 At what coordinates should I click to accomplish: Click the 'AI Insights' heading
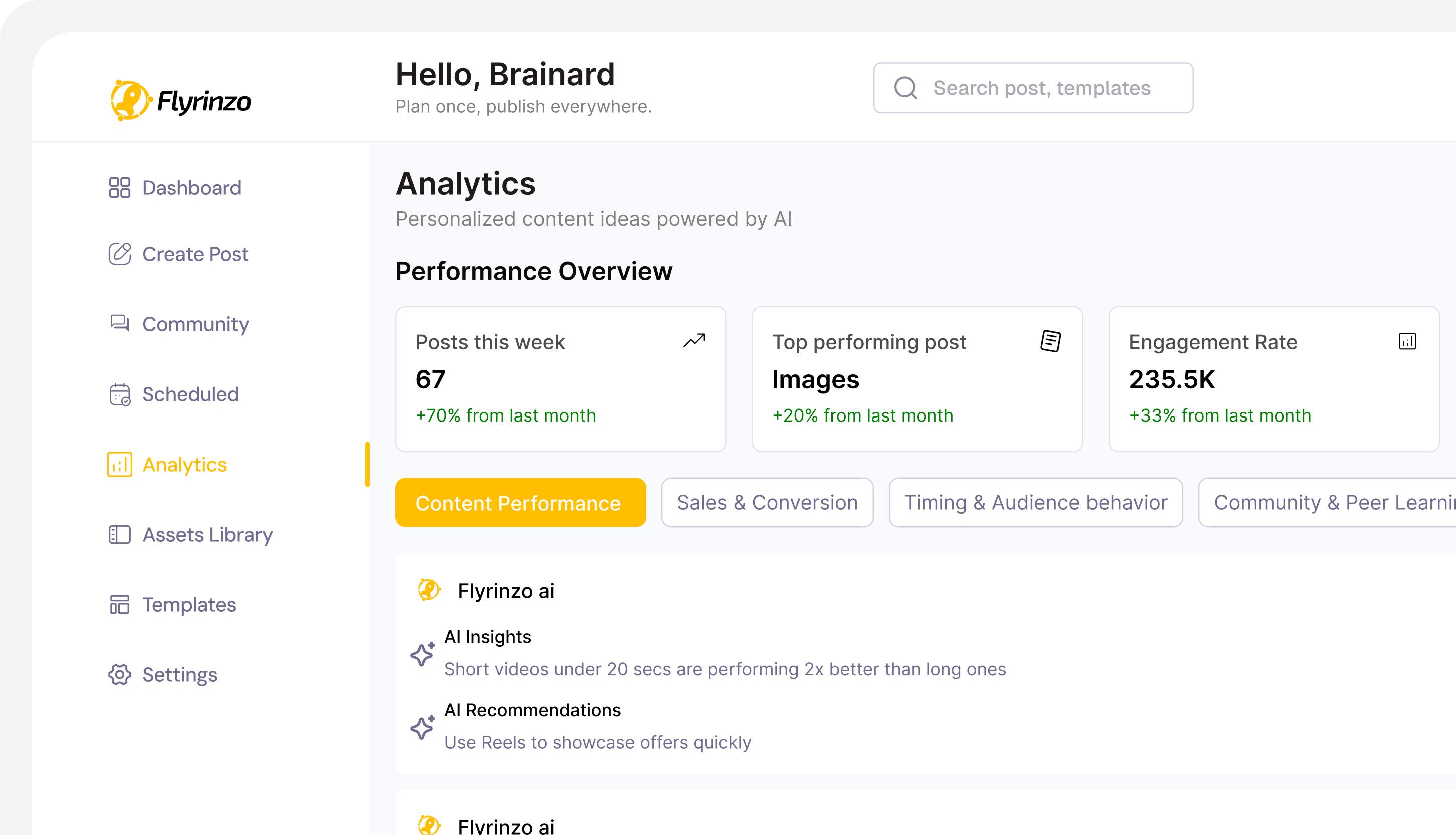pyautogui.click(x=488, y=637)
